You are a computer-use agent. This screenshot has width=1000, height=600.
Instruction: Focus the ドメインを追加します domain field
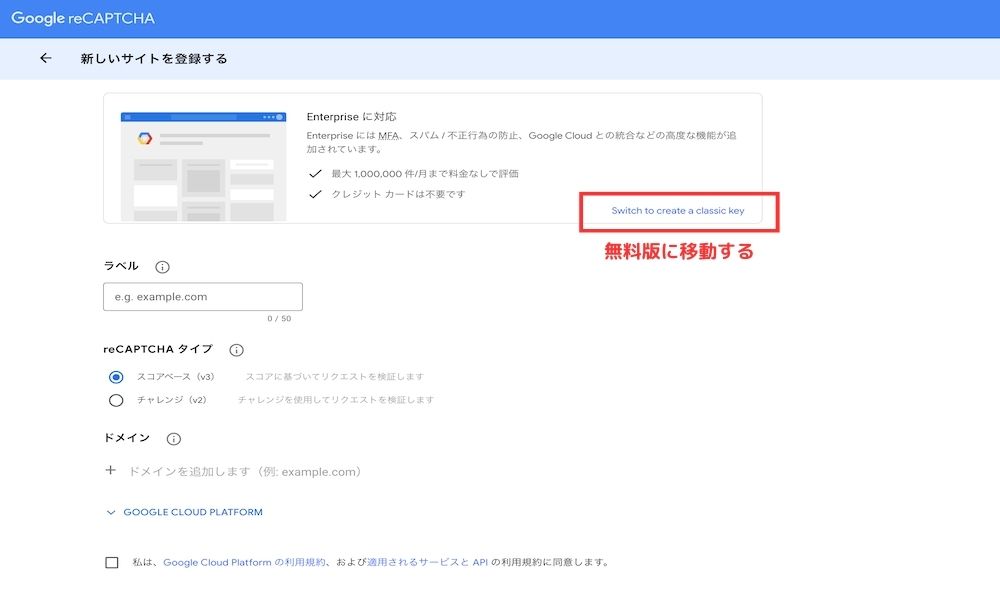pos(245,472)
